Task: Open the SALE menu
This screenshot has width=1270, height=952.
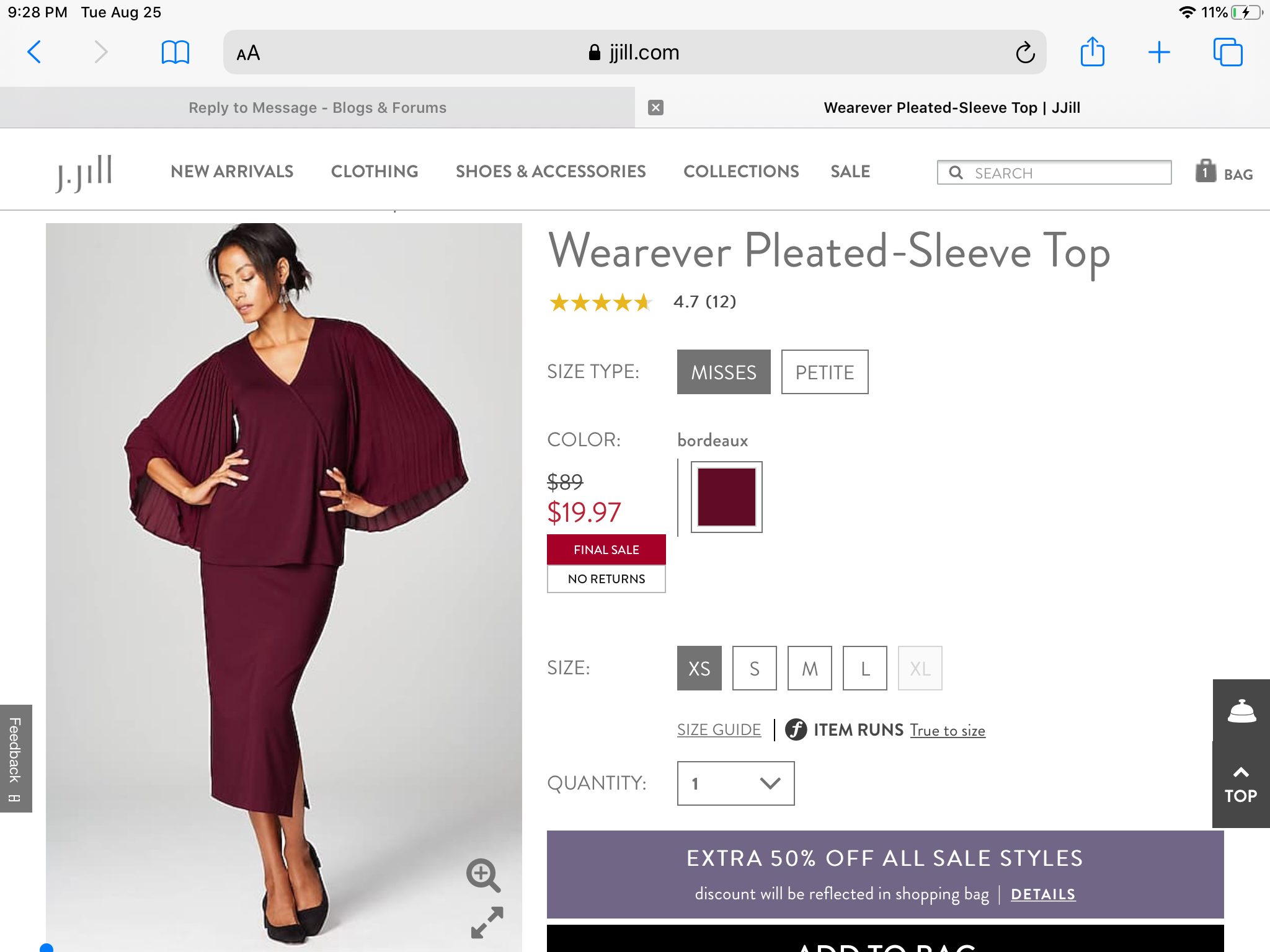Action: [x=850, y=172]
